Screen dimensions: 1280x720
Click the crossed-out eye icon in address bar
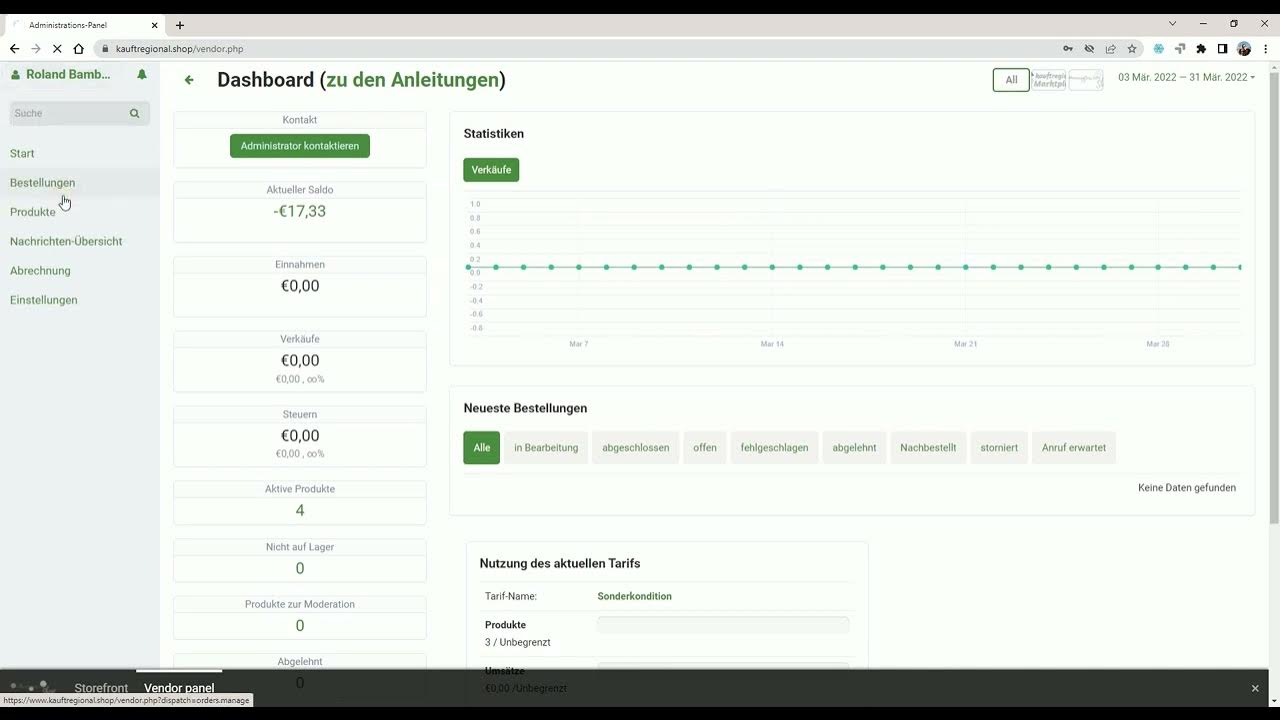1089,48
